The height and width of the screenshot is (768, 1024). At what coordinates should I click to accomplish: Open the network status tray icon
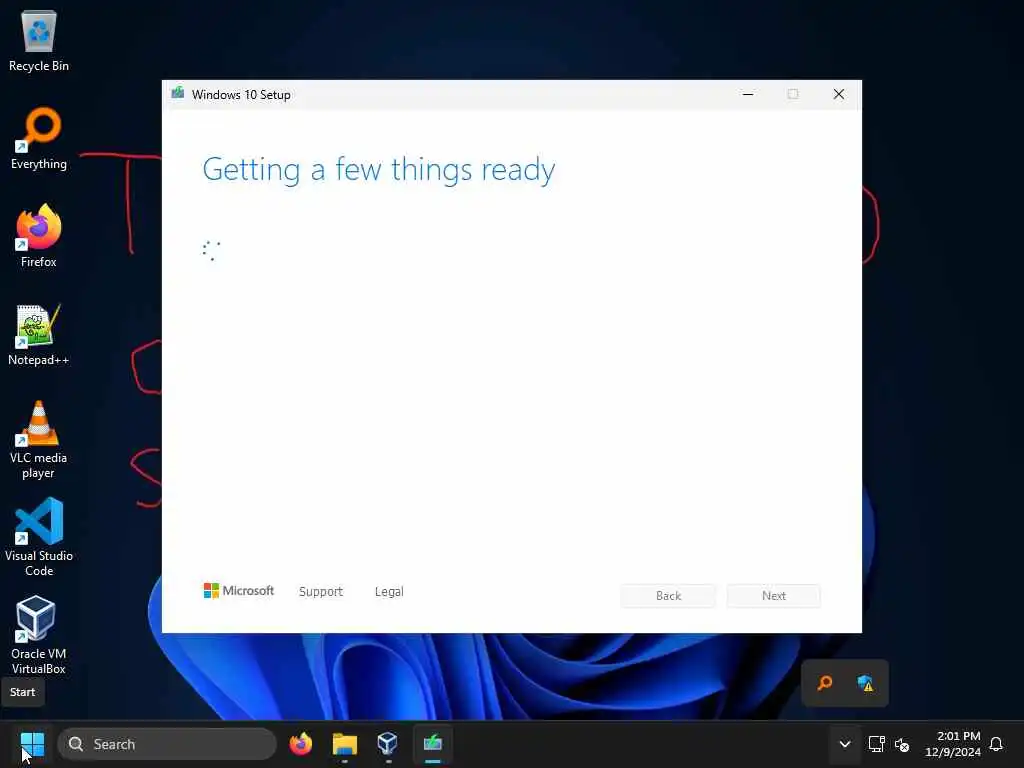[876, 744]
